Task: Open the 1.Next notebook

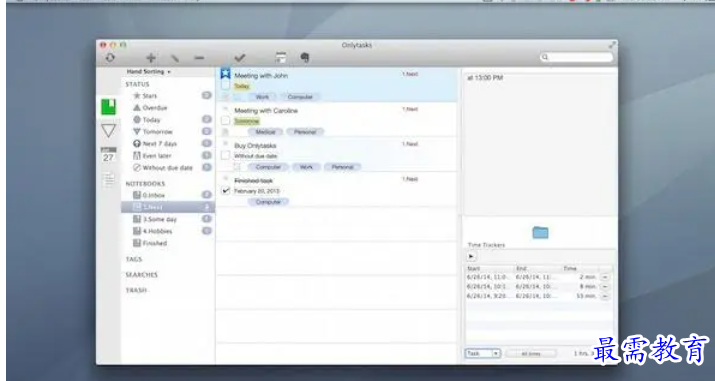Action: 167,207
